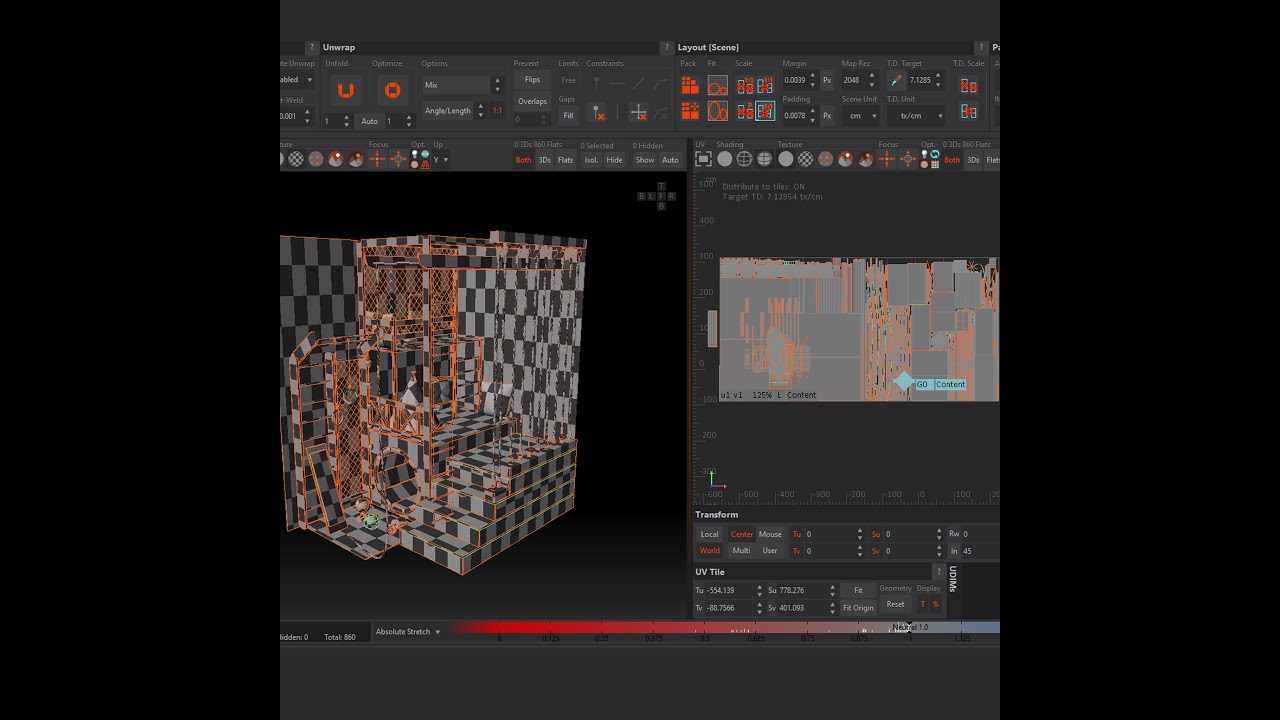This screenshot has height=720, width=1280.
Task: Click the first Focus arrows icon in UV view
Action: point(887,159)
